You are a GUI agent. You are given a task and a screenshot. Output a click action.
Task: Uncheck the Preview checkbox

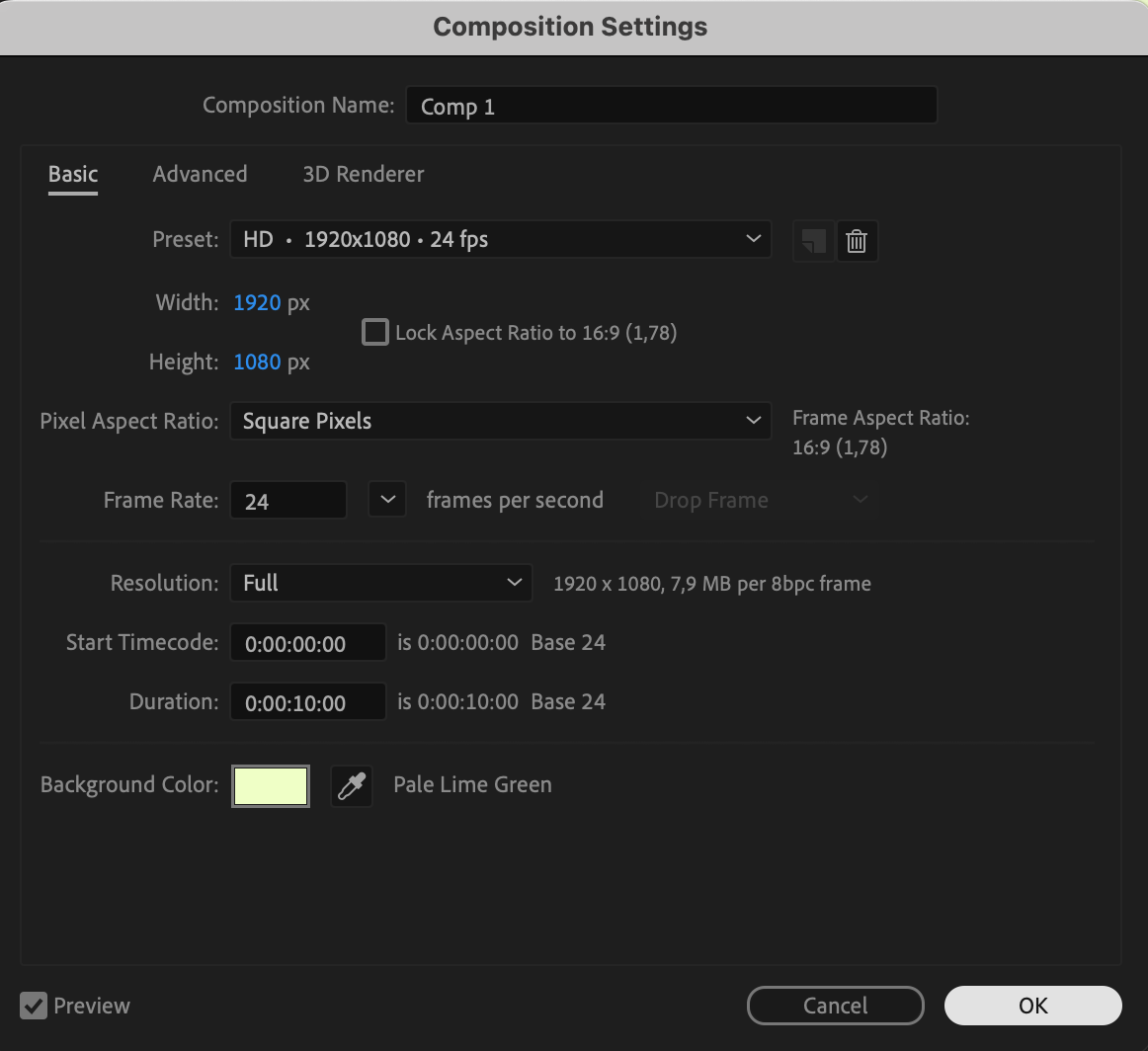point(34,1006)
